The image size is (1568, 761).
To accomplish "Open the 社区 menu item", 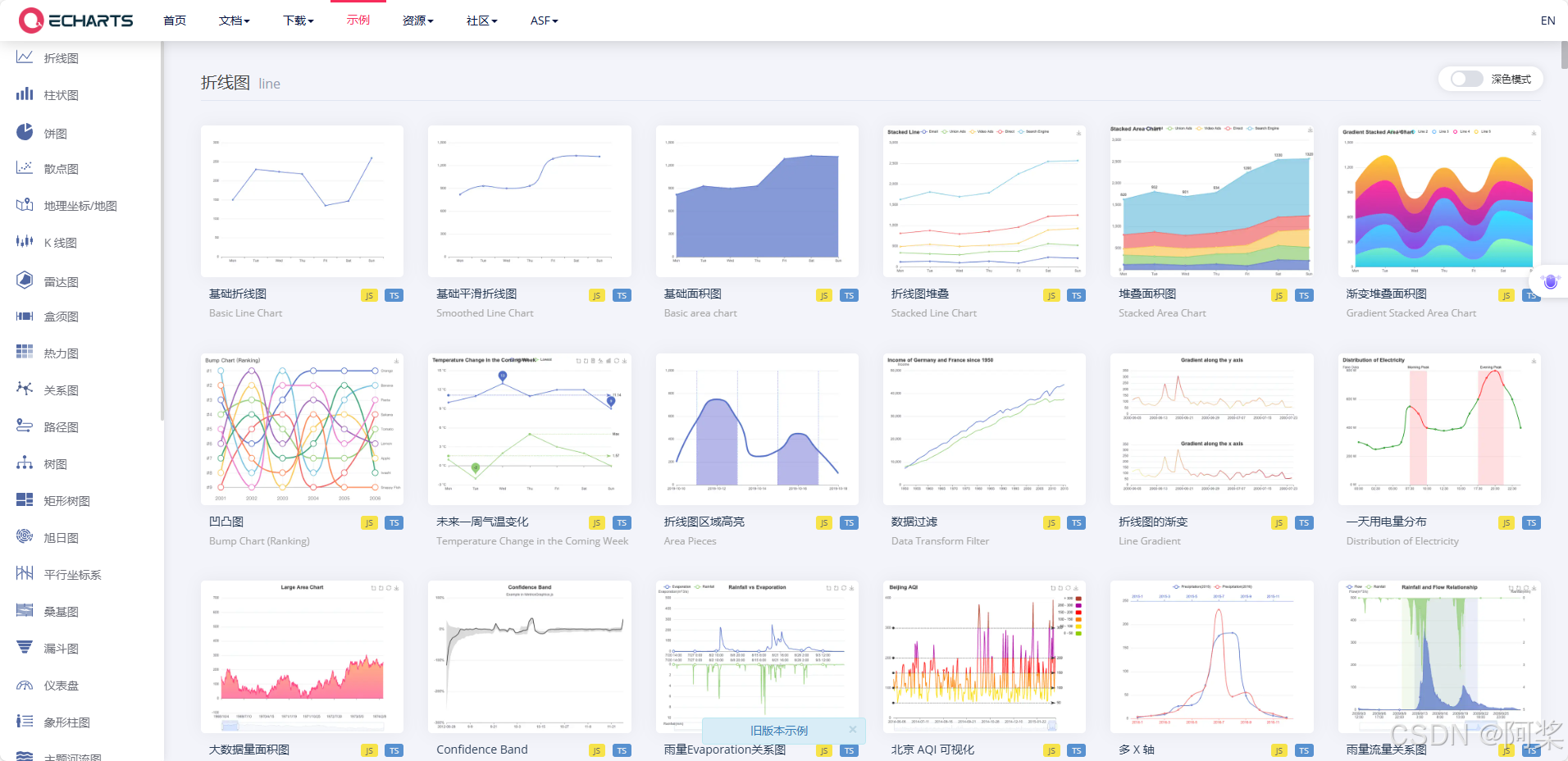I will (481, 21).
